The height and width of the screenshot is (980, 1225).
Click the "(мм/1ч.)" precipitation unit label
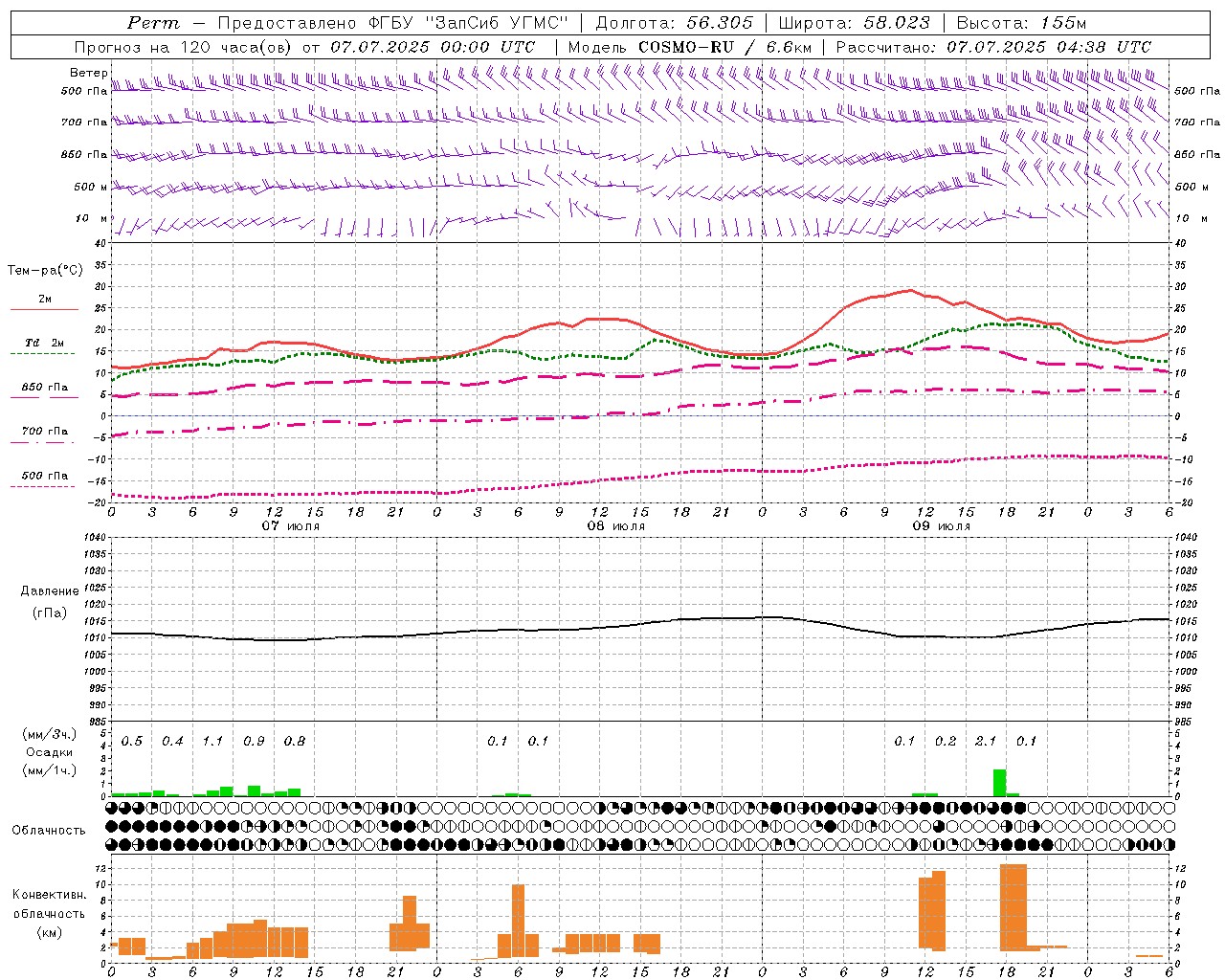[50, 770]
